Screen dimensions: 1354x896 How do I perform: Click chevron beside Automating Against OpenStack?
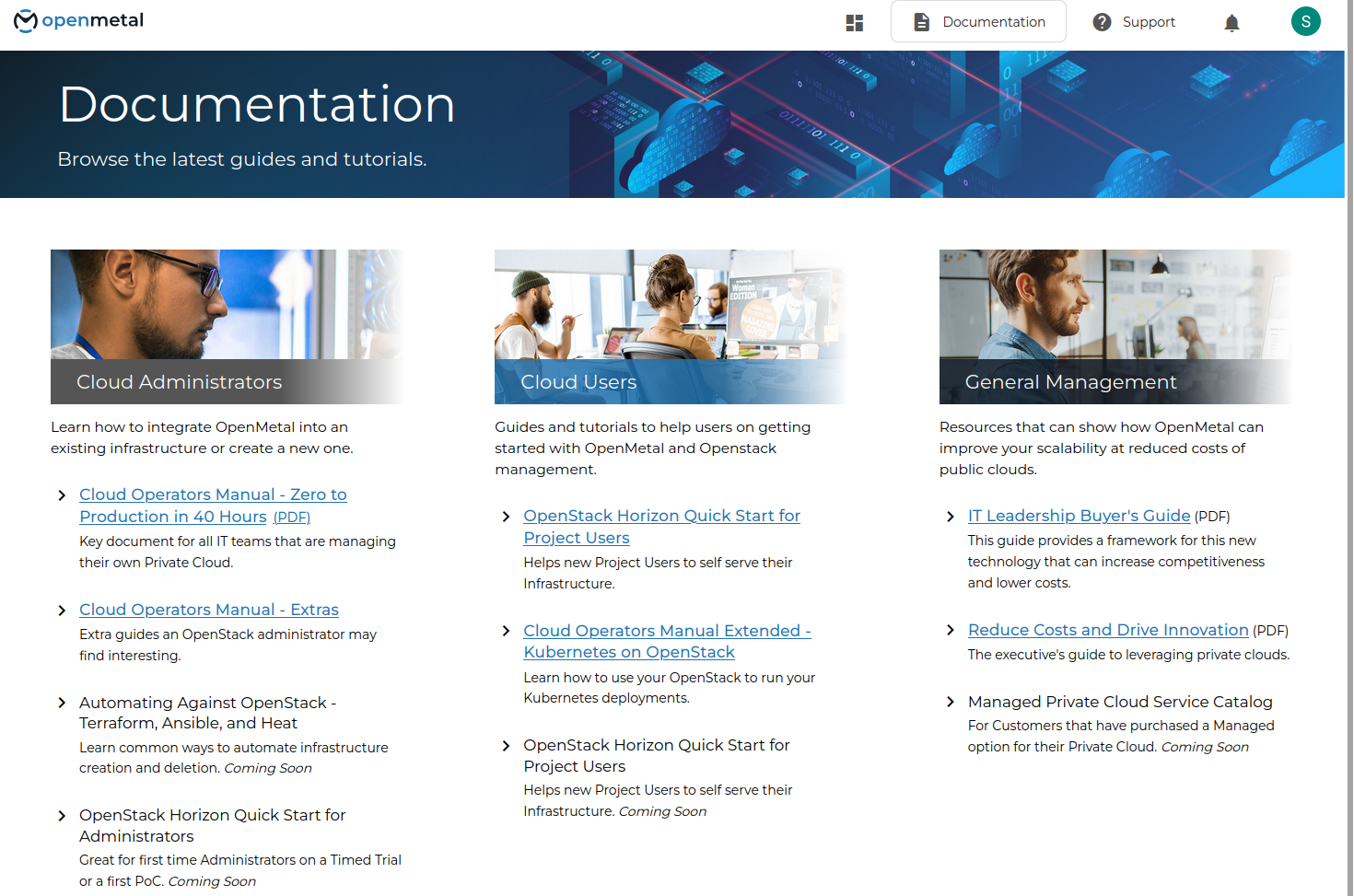pyautogui.click(x=62, y=704)
